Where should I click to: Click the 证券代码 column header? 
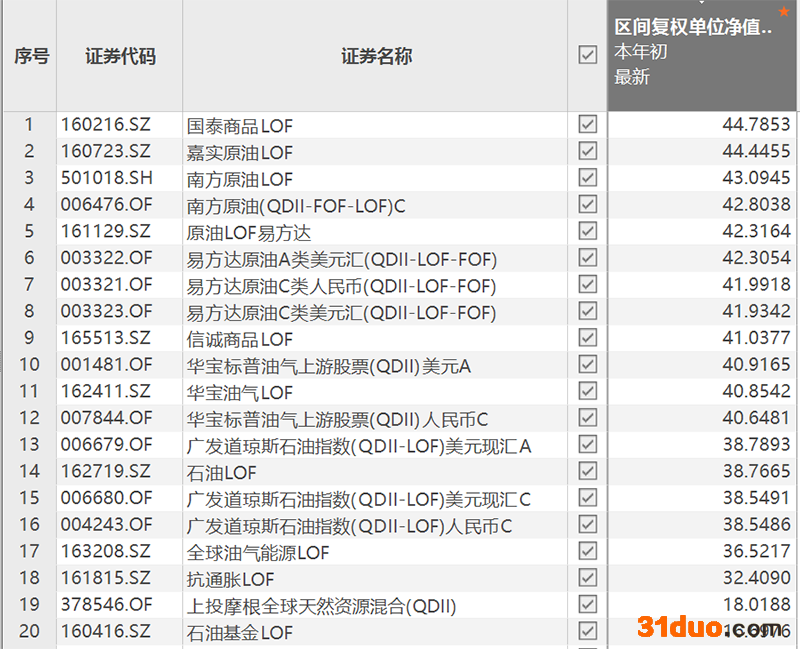120,56
